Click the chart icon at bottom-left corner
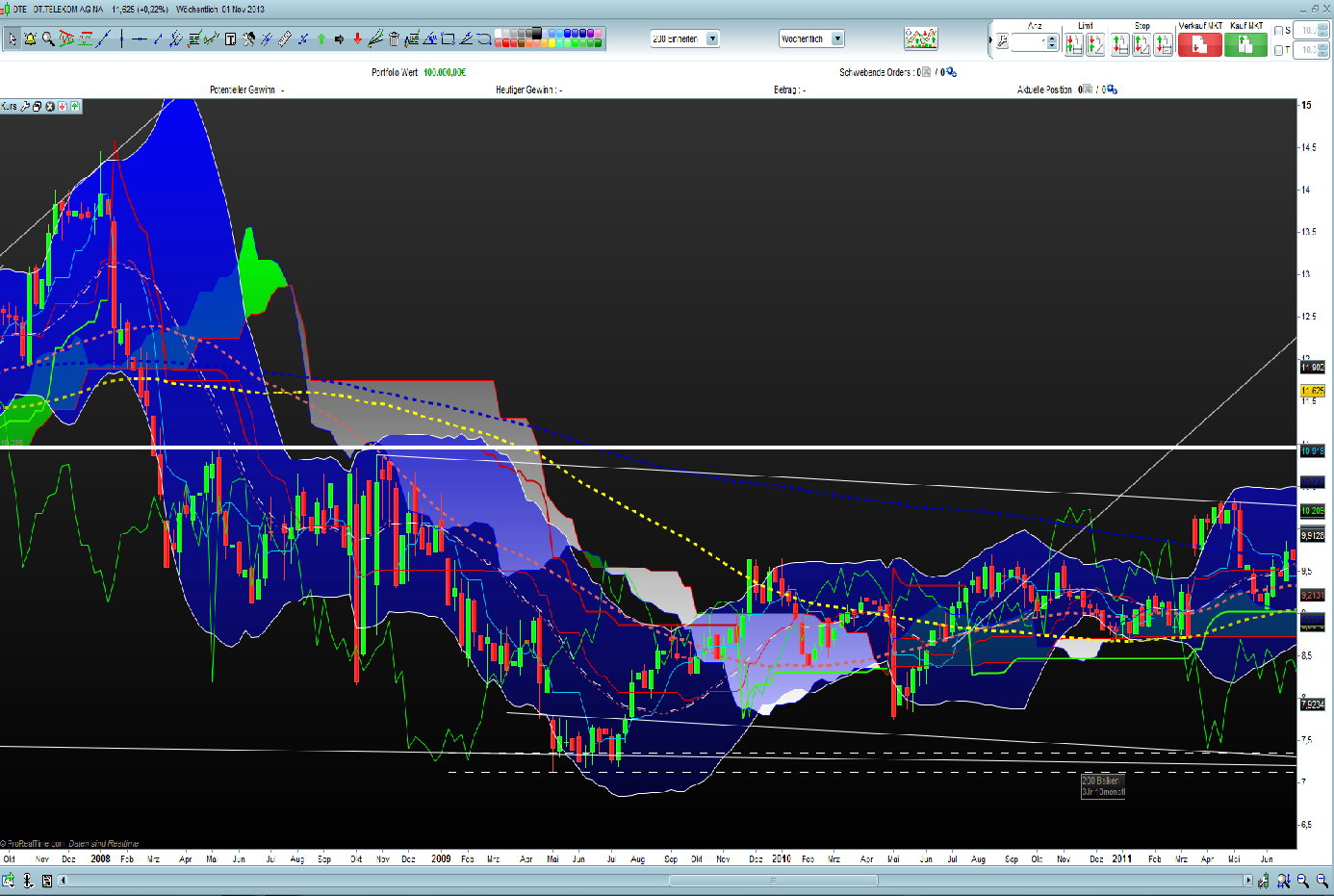This screenshot has width=1334, height=896. [9, 881]
